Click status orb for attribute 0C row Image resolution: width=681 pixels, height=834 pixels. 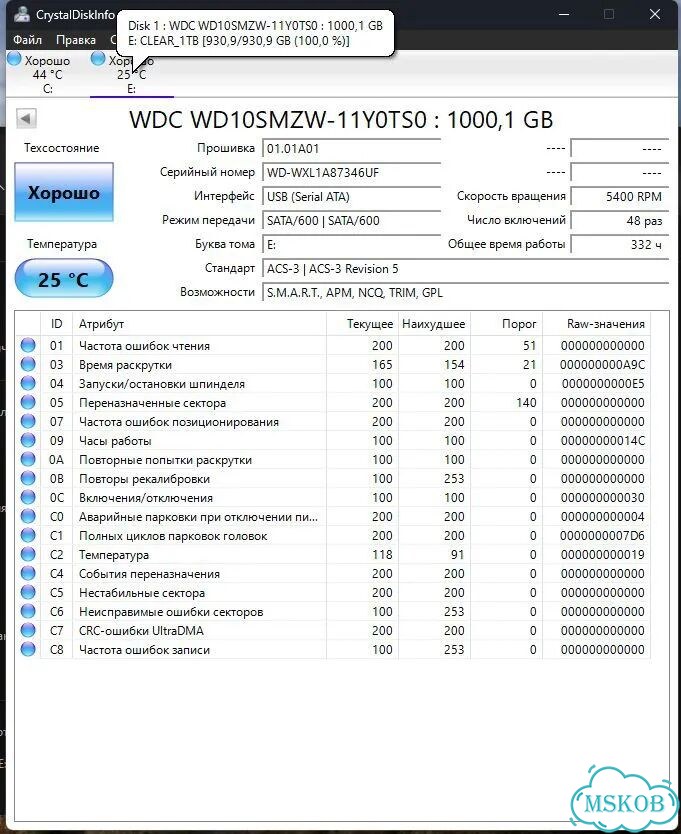[x=28, y=497]
